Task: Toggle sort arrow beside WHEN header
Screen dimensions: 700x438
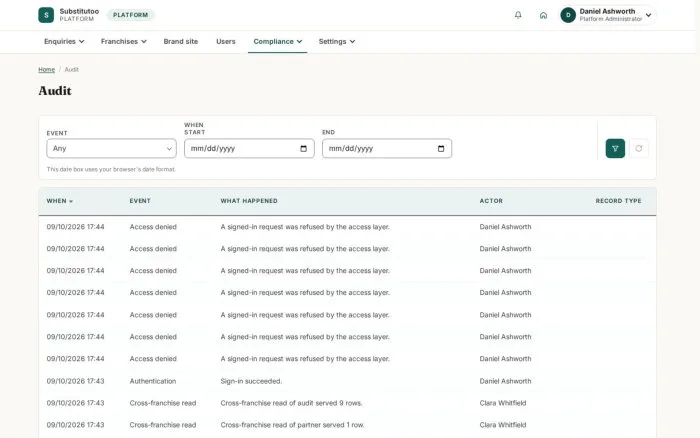Action: [x=71, y=201]
